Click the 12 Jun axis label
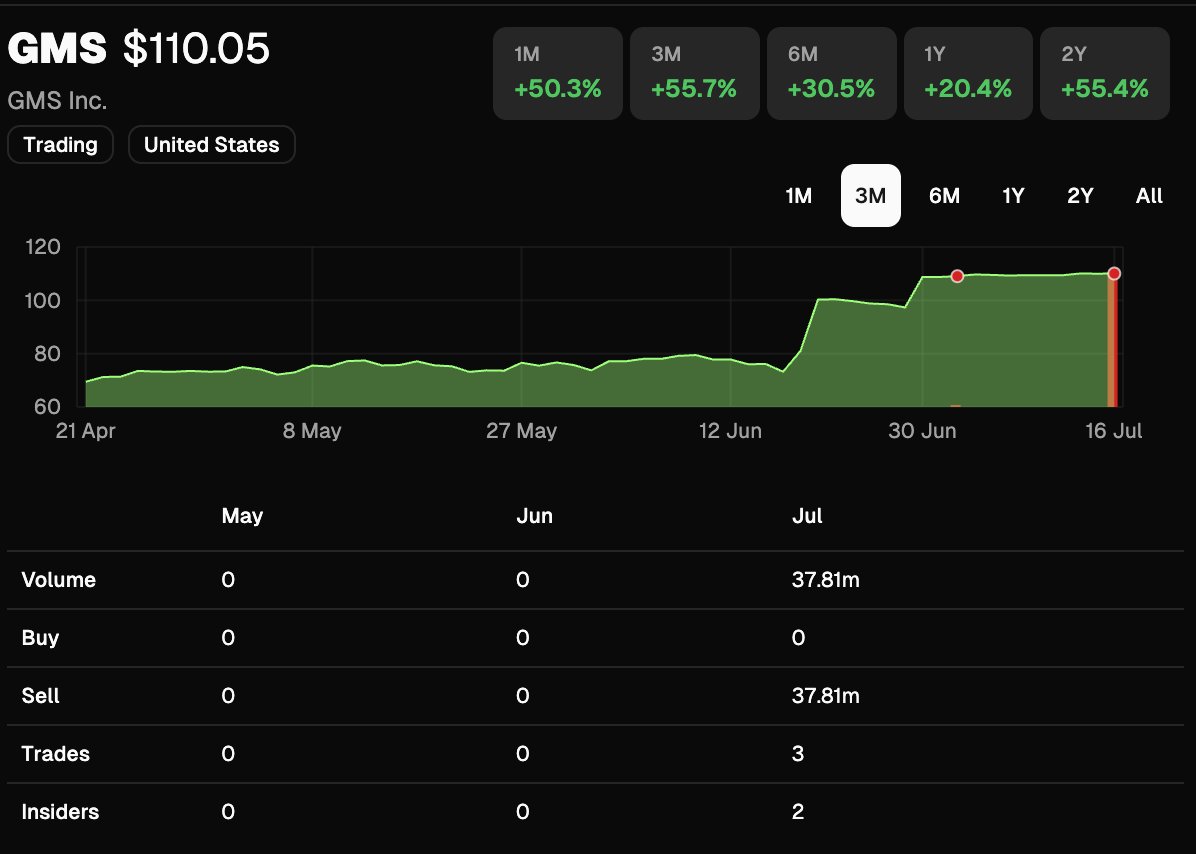 click(x=730, y=431)
